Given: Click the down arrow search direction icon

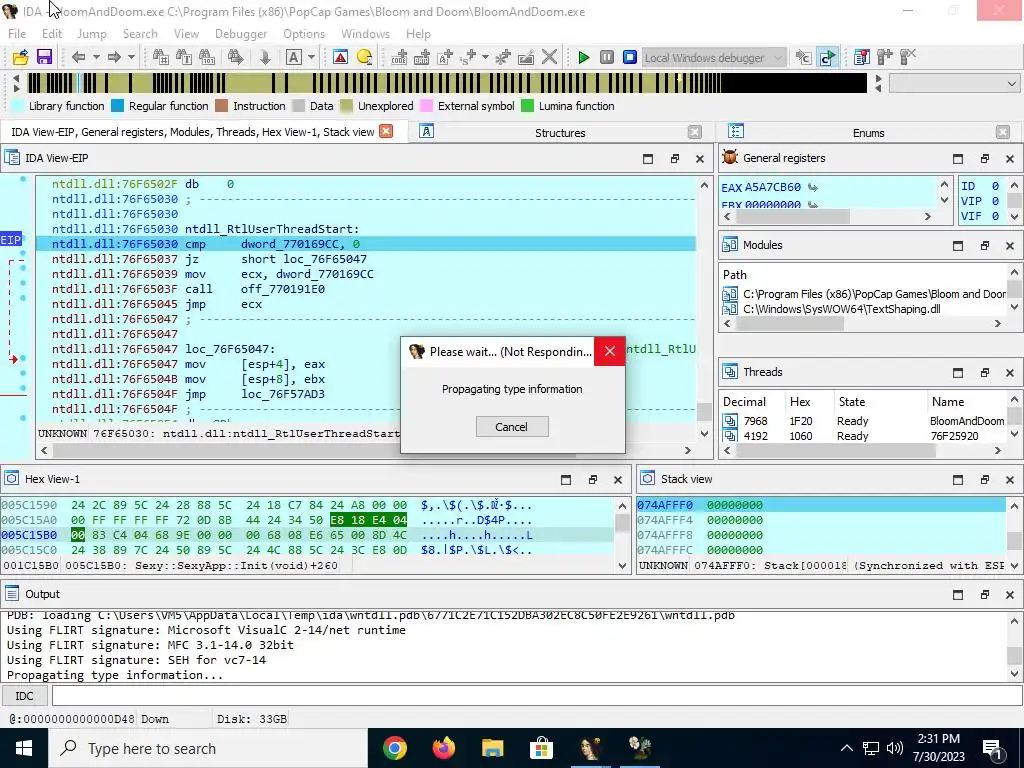Looking at the screenshot, I should [x=264, y=57].
